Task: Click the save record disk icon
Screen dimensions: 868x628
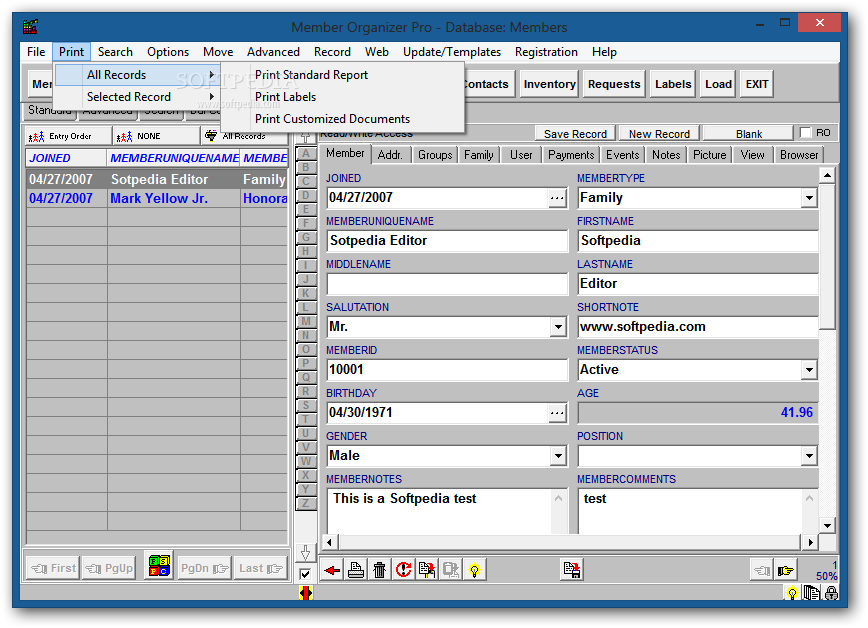Action: tap(571, 570)
